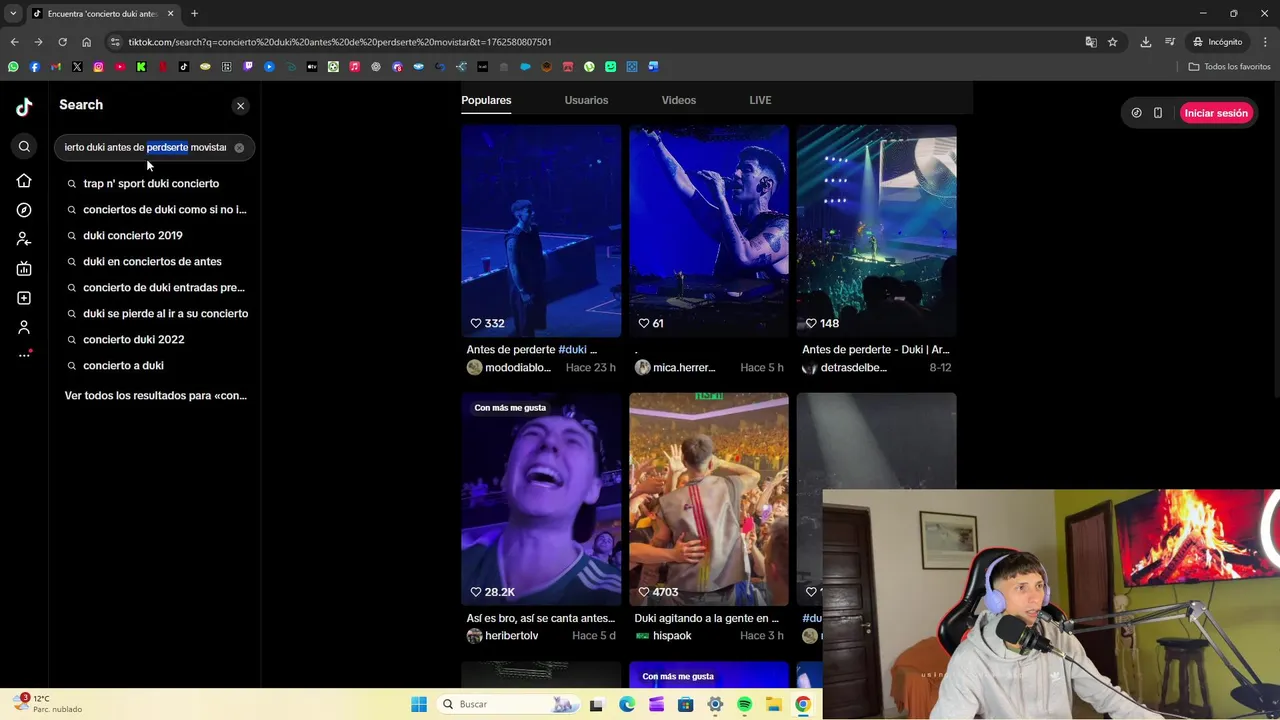Click the Incógnito profile chip
The height and width of the screenshot is (720, 1280).
pyautogui.click(x=1218, y=42)
